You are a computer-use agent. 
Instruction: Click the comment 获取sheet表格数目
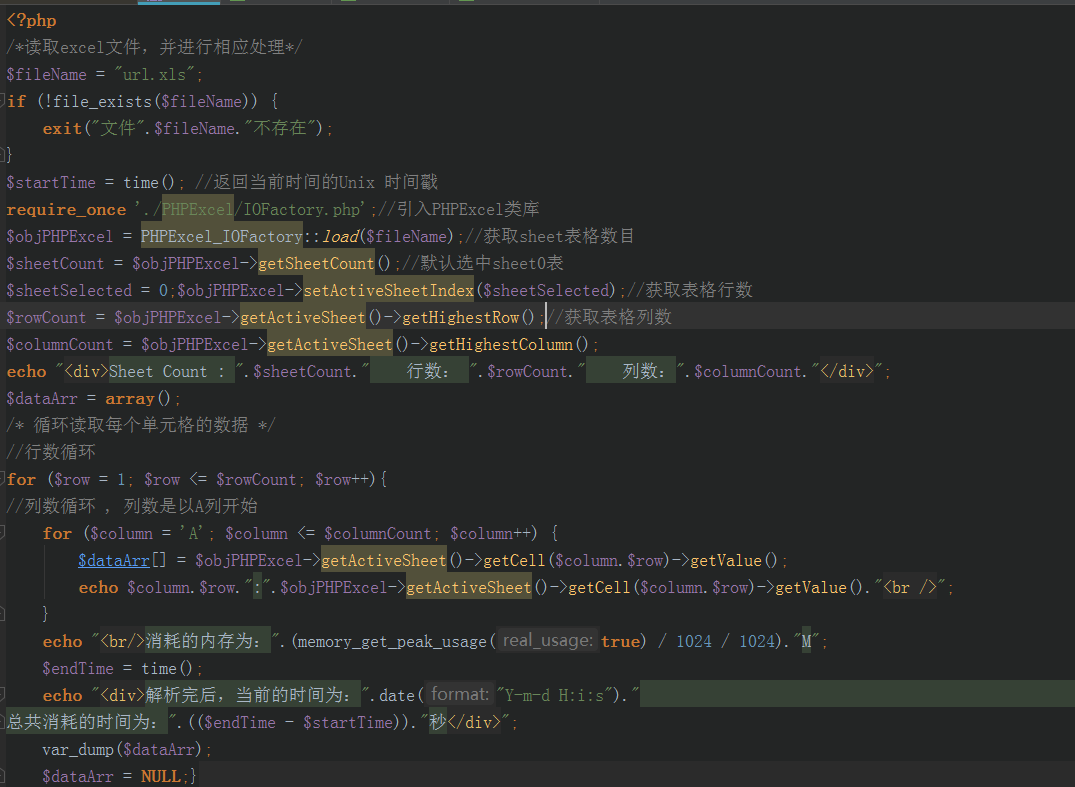click(x=549, y=237)
